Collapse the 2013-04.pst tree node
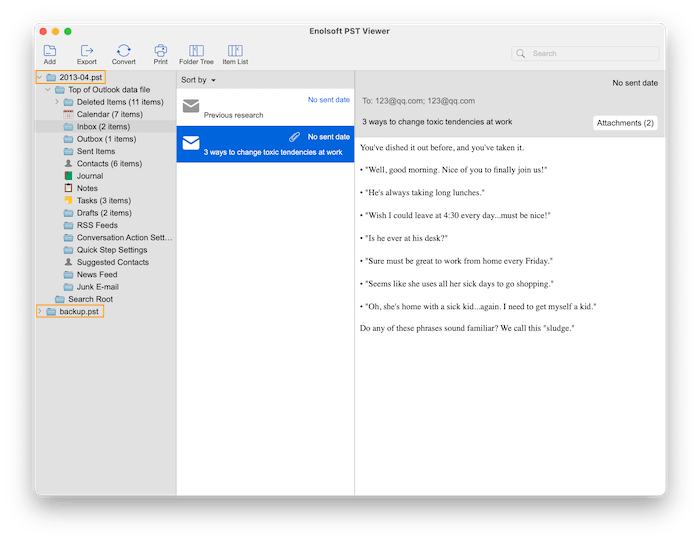The image size is (700, 541). [x=40, y=77]
